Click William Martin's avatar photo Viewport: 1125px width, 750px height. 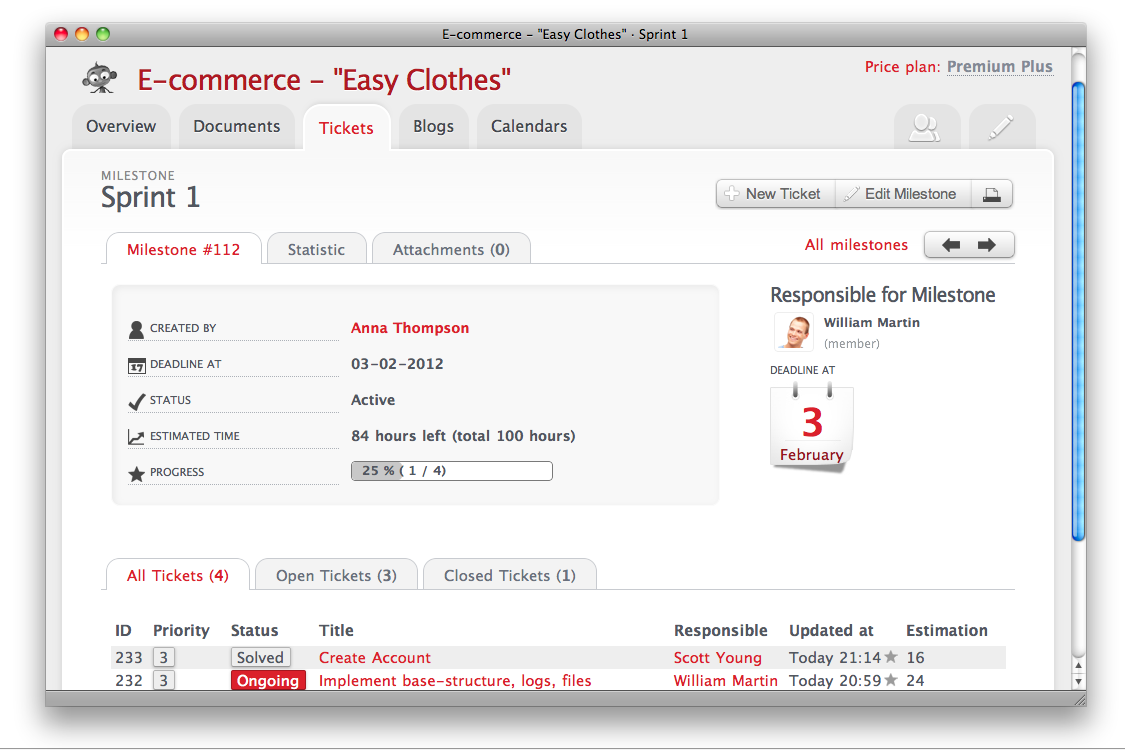(794, 332)
